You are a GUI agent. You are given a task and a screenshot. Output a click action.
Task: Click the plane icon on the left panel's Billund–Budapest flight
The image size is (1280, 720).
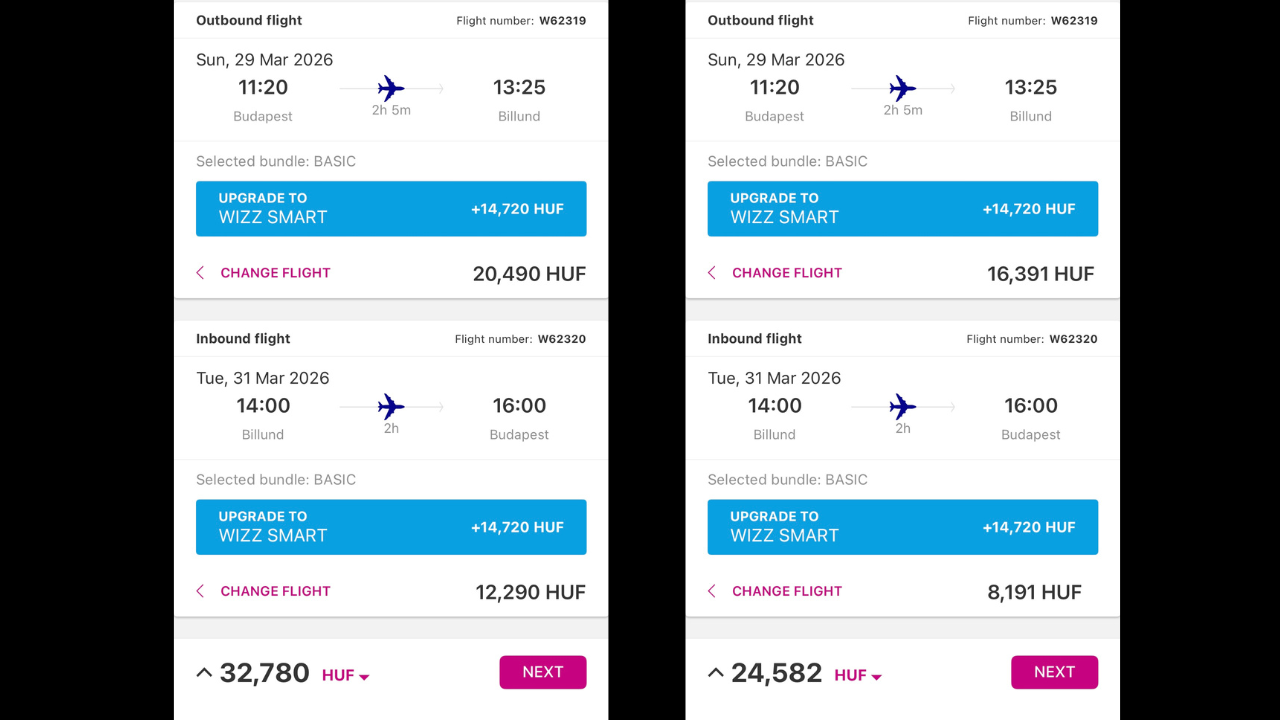tap(391, 406)
